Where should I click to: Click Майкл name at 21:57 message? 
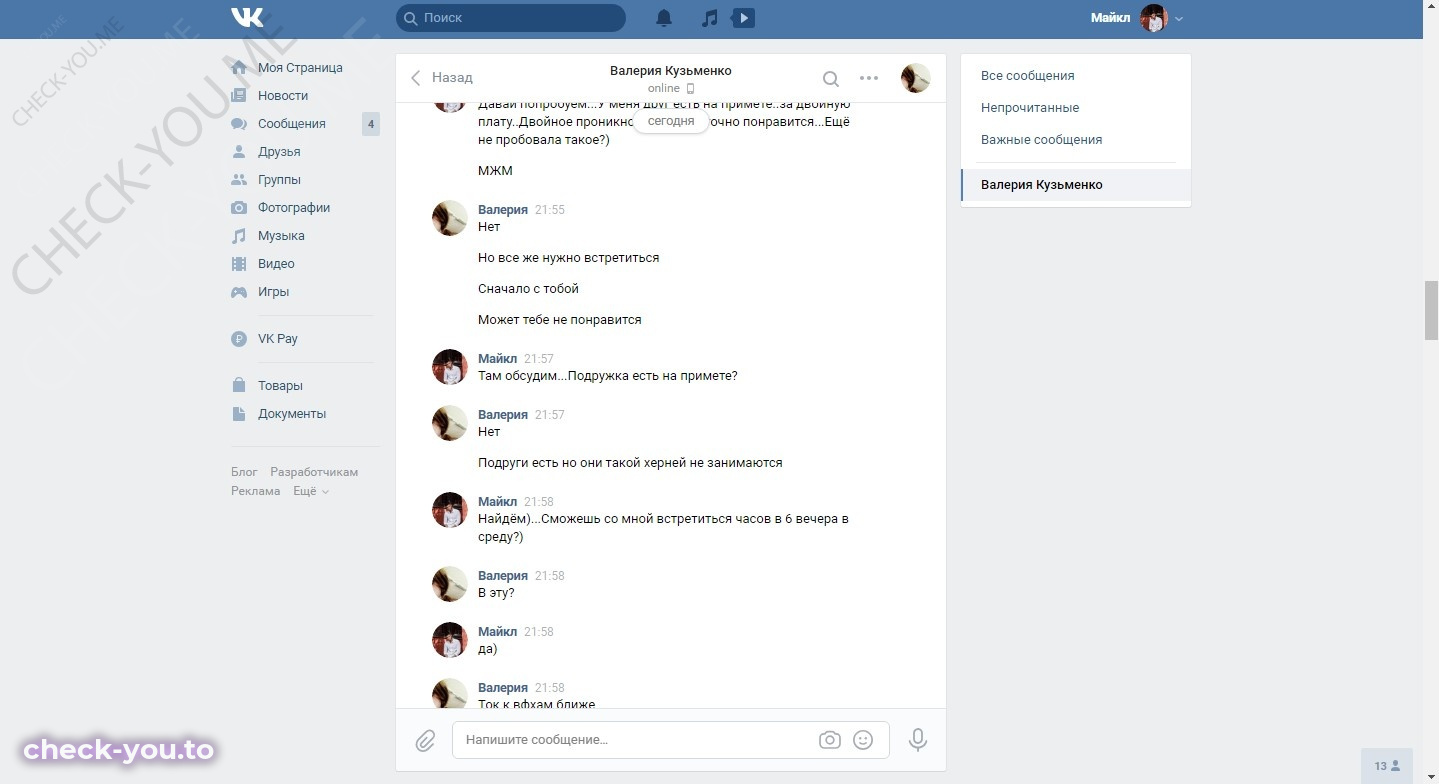(498, 359)
